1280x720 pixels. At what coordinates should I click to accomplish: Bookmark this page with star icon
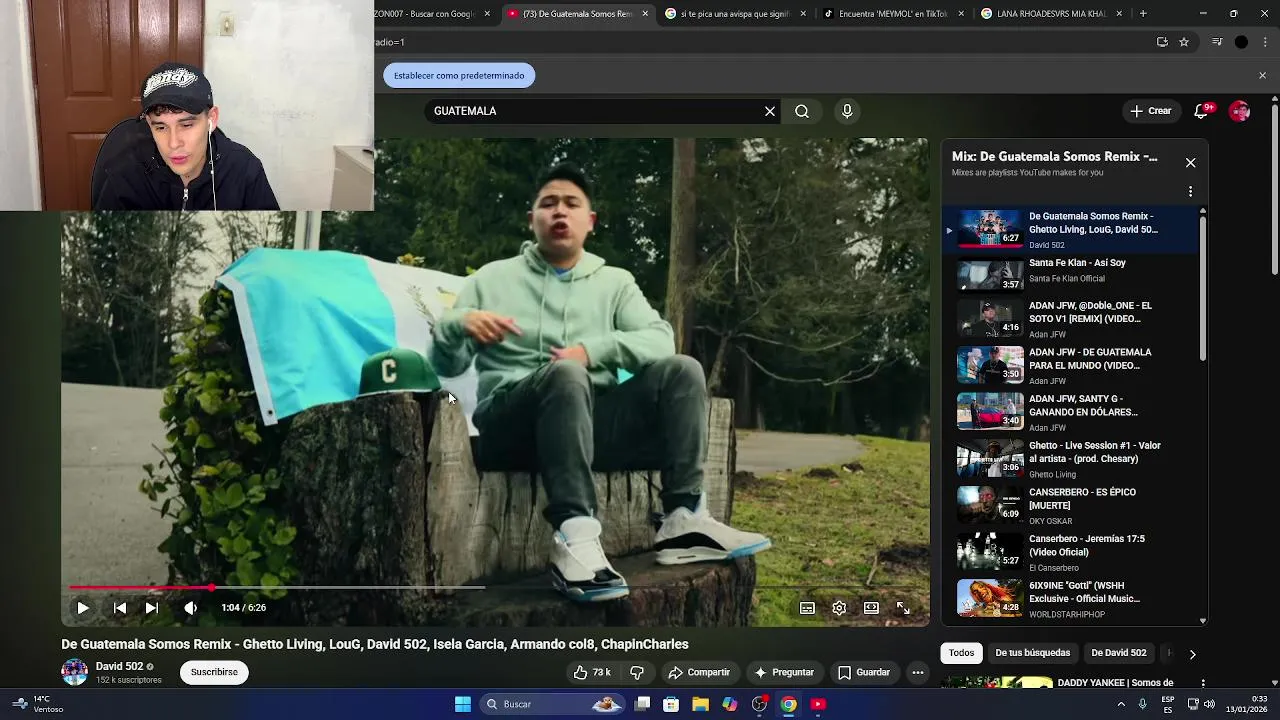[x=1184, y=42]
